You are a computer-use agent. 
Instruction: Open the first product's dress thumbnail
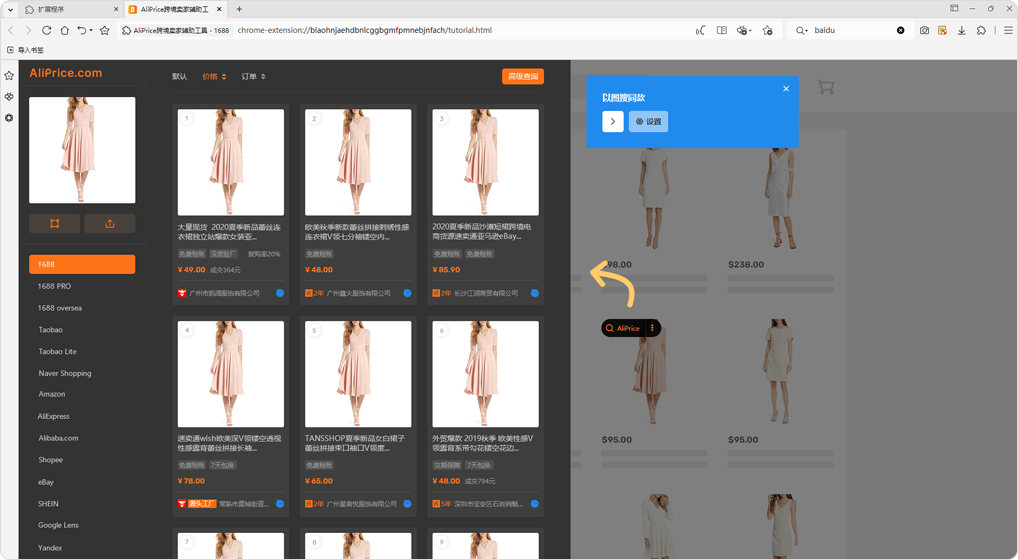point(230,162)
